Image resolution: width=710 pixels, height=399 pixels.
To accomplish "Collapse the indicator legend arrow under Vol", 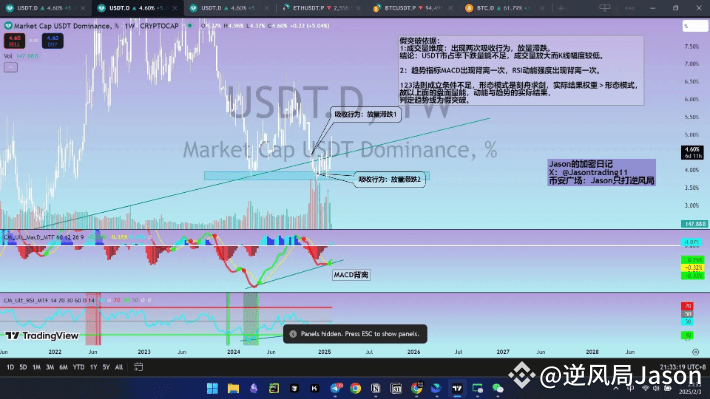I will pyautogui.click(x=11, y=67).
